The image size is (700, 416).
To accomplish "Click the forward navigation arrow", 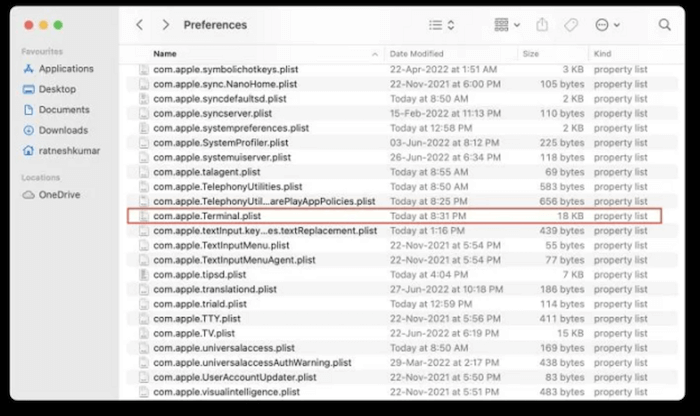I will point(165,24).
